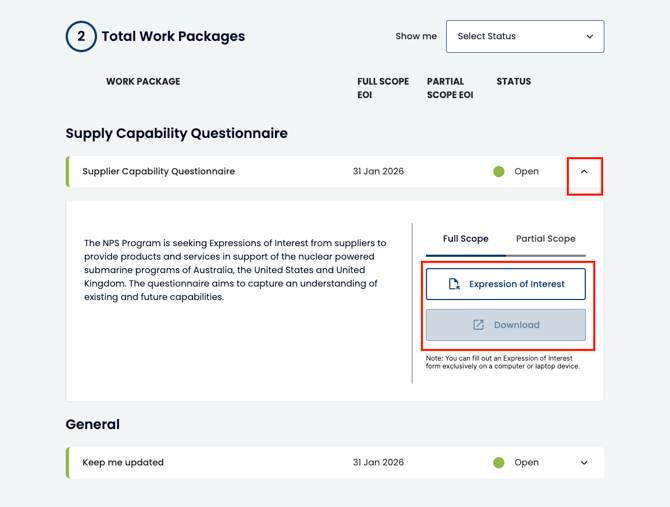This screenshot has height=507, width=670.
Task: Expand the Keep me updated row chevron
Action: (584, 463)
